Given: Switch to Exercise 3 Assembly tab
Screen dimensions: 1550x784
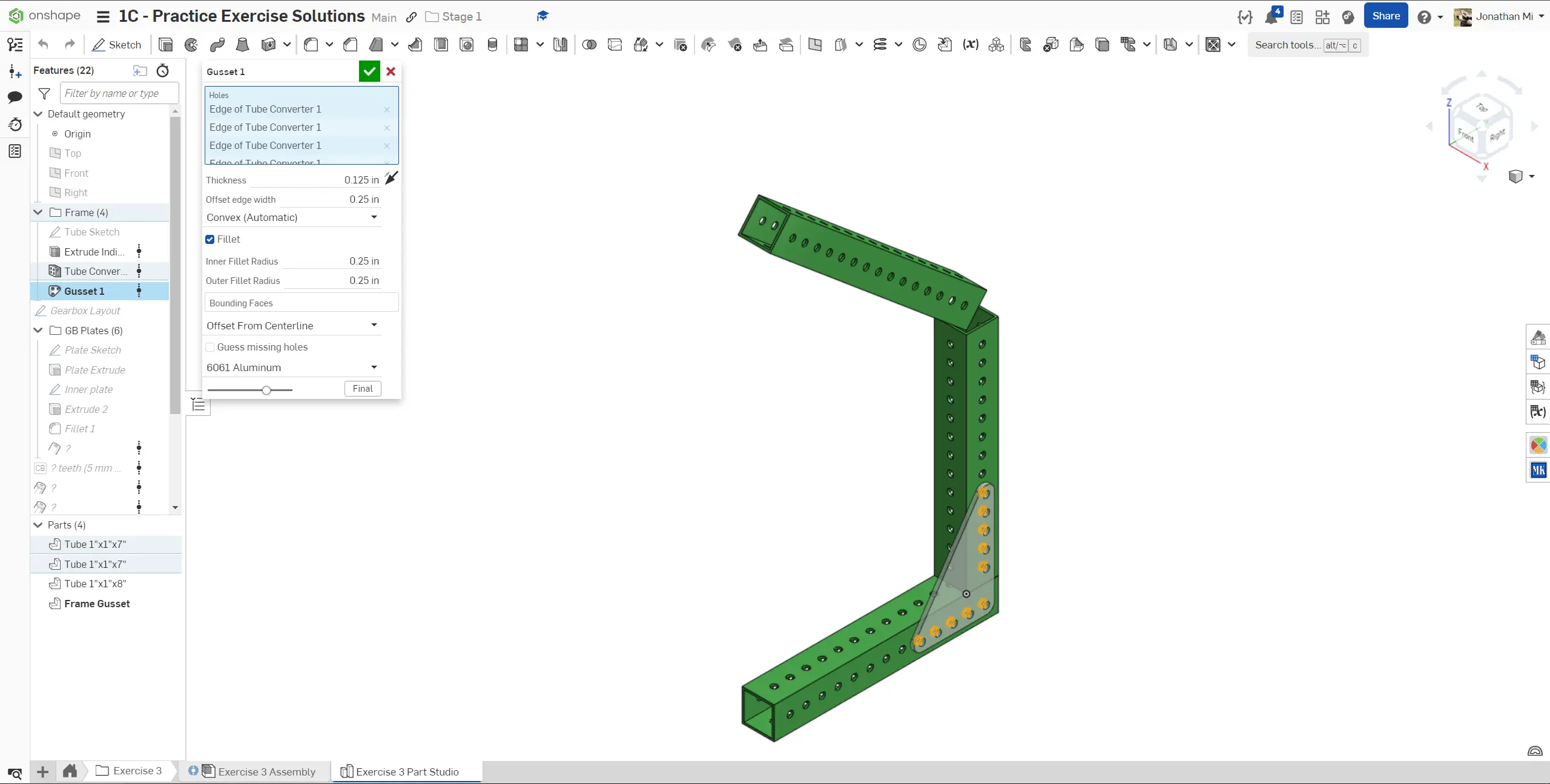Looking at the screenshot, I should coord(266,771).
